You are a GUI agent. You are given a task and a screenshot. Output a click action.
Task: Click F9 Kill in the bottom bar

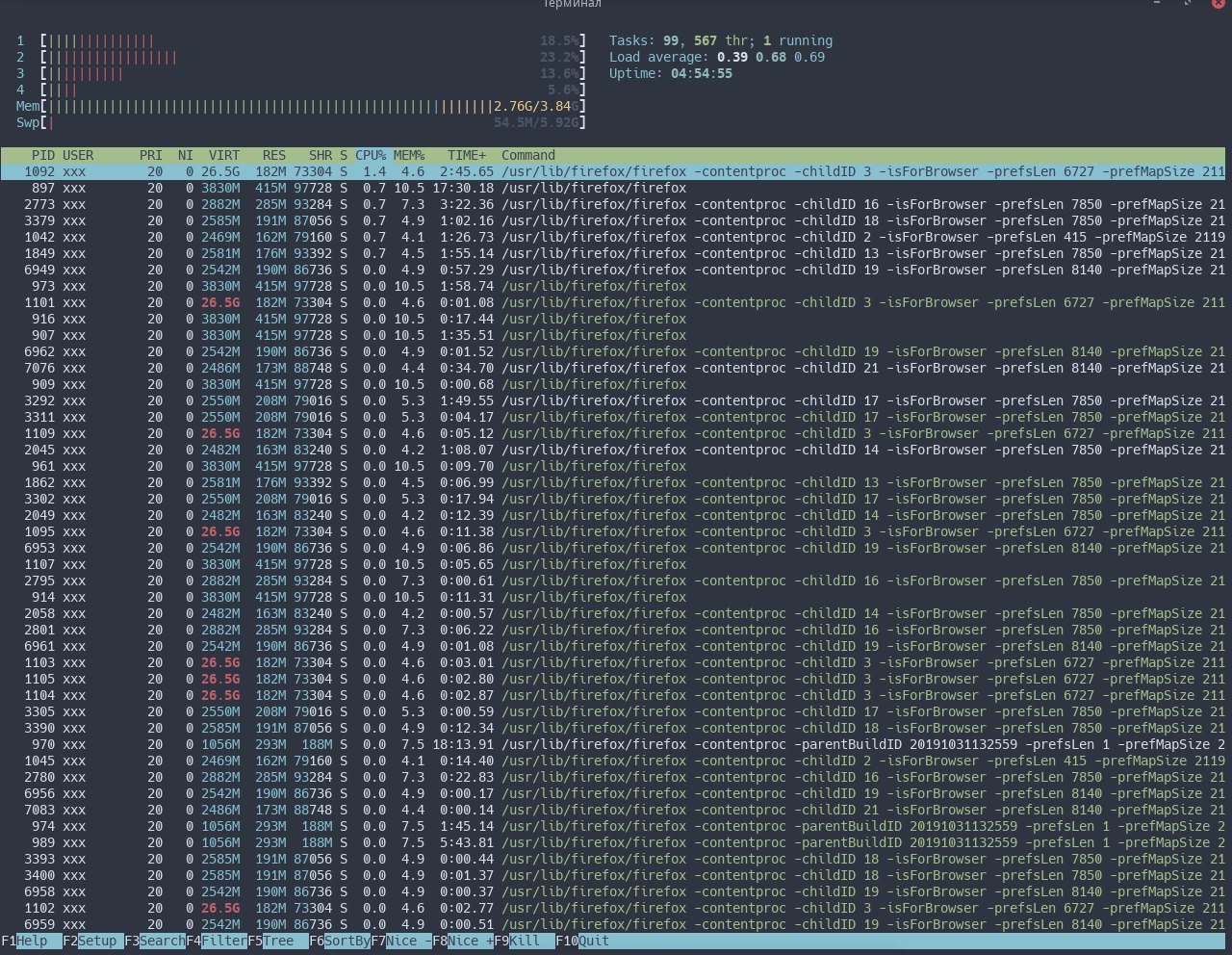coord(525,941)
